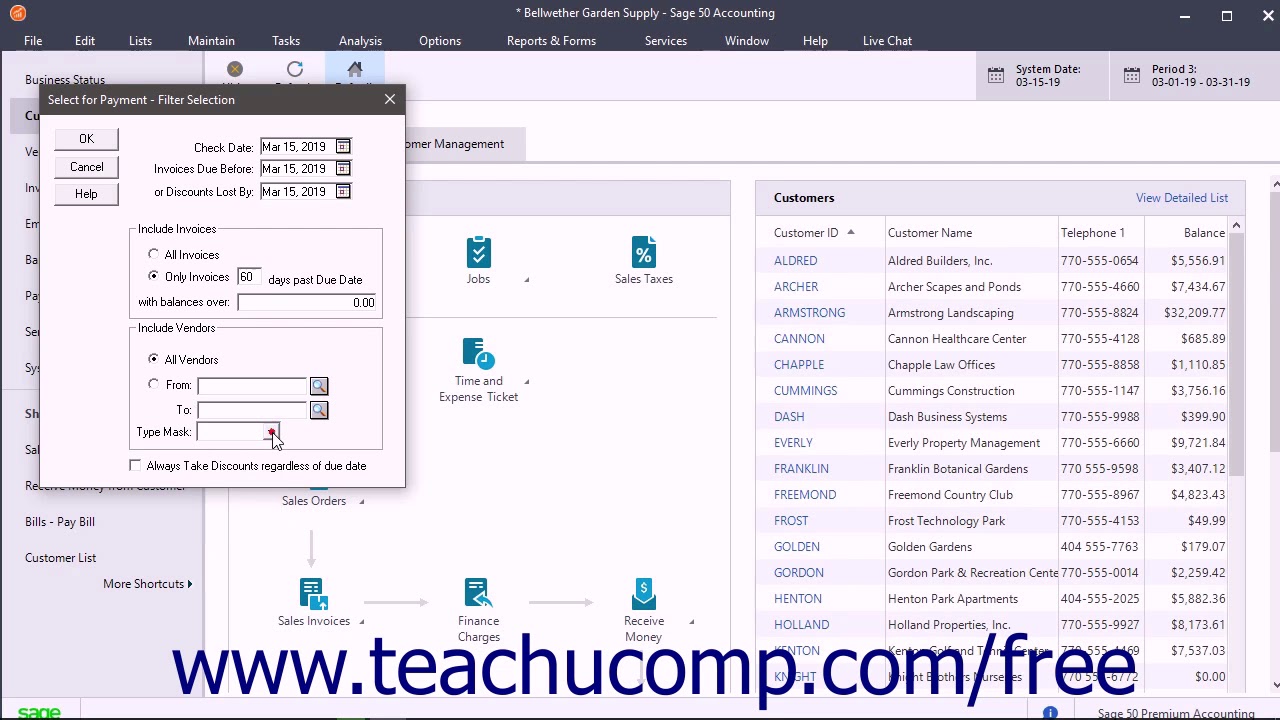Open the Invoices Due Before calendar picker
The width and height of the screenshot is (1280, 720).
[x=343, y=169]
